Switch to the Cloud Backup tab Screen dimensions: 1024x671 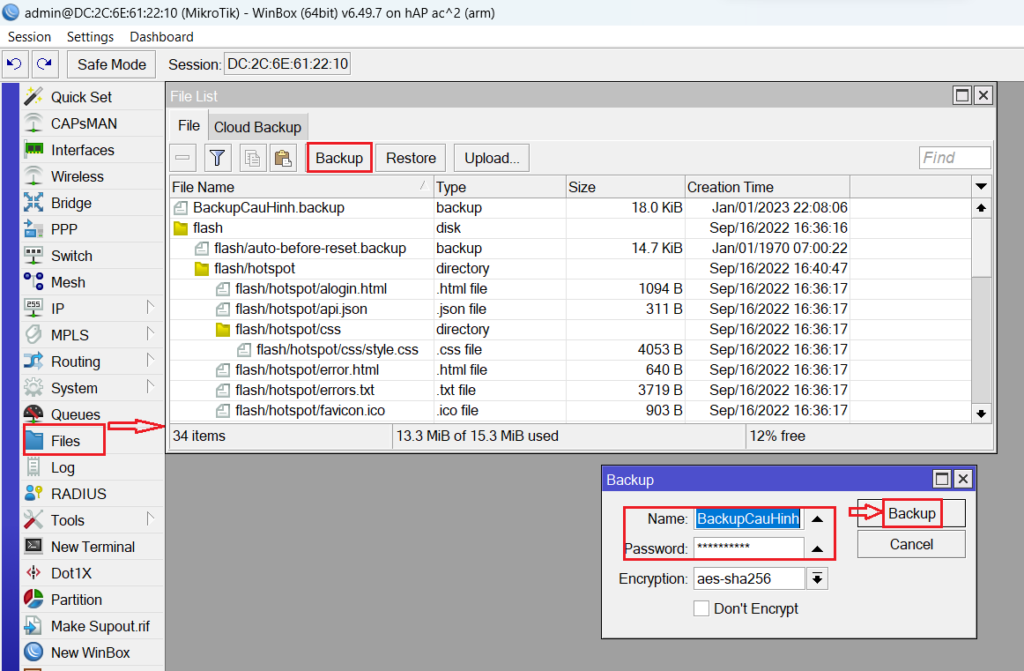tap(257, 127)
